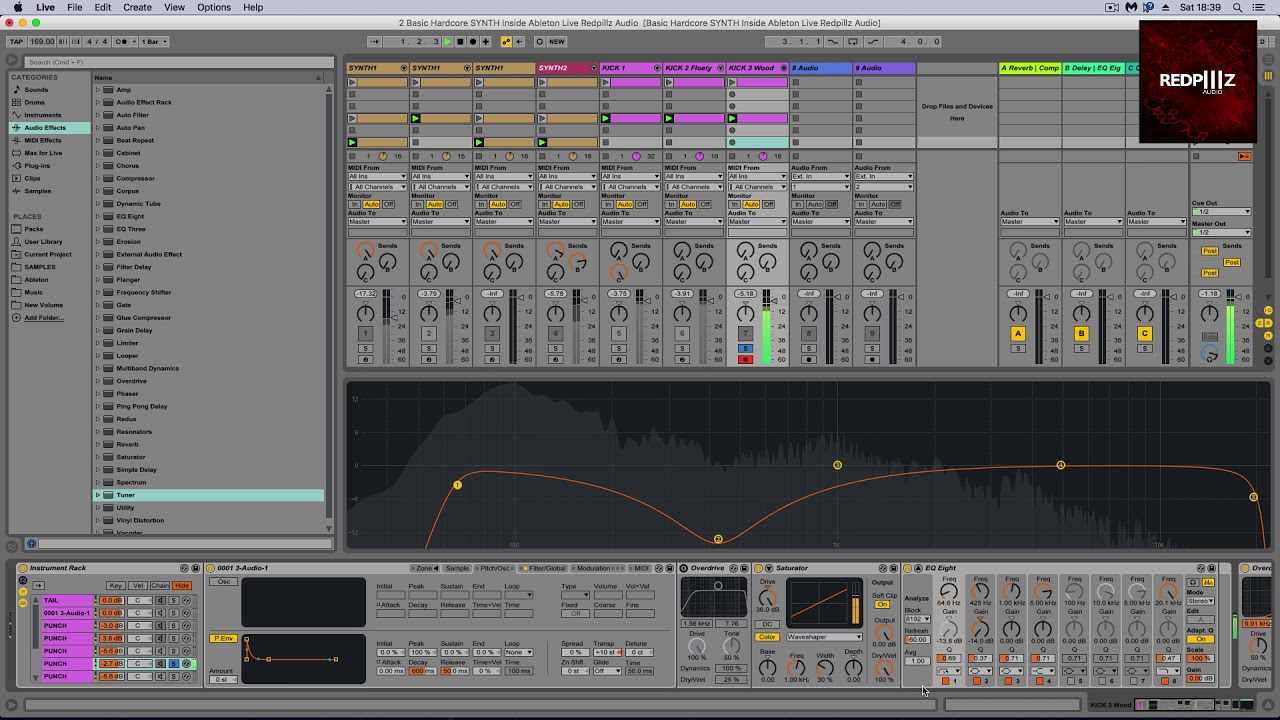Click the NEW session button

(557, 41)
